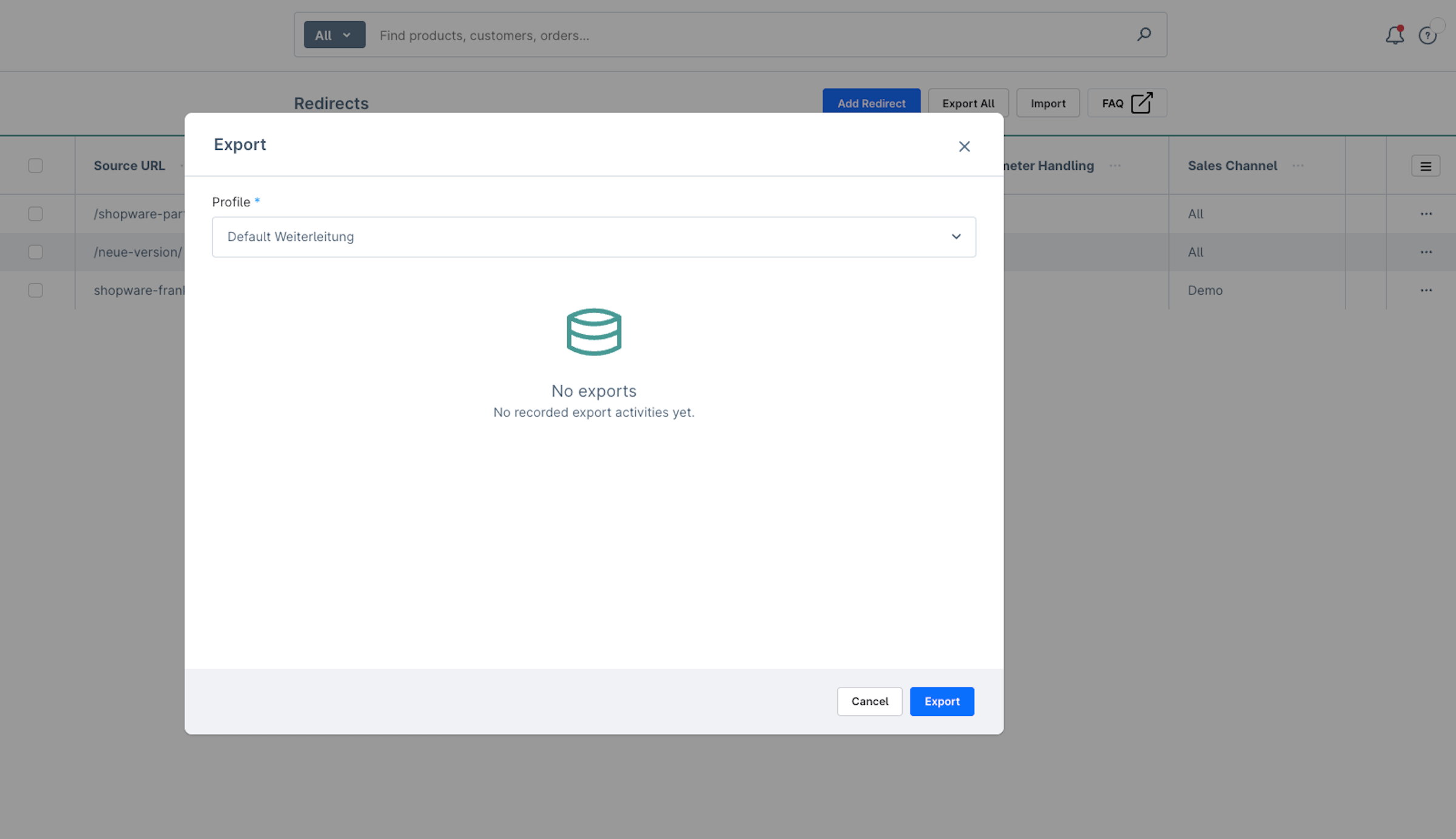The width and height of the screenshot is (1456, 839).
Task: Click the No recorded export activities yet text
Action: click(x=593, y=412)
